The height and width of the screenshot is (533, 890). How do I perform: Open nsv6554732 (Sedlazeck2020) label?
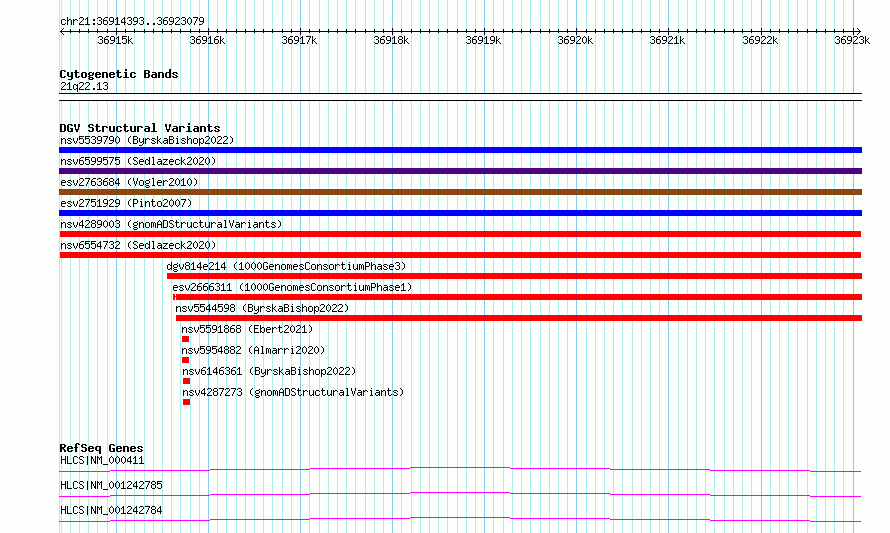click(138, 245)
